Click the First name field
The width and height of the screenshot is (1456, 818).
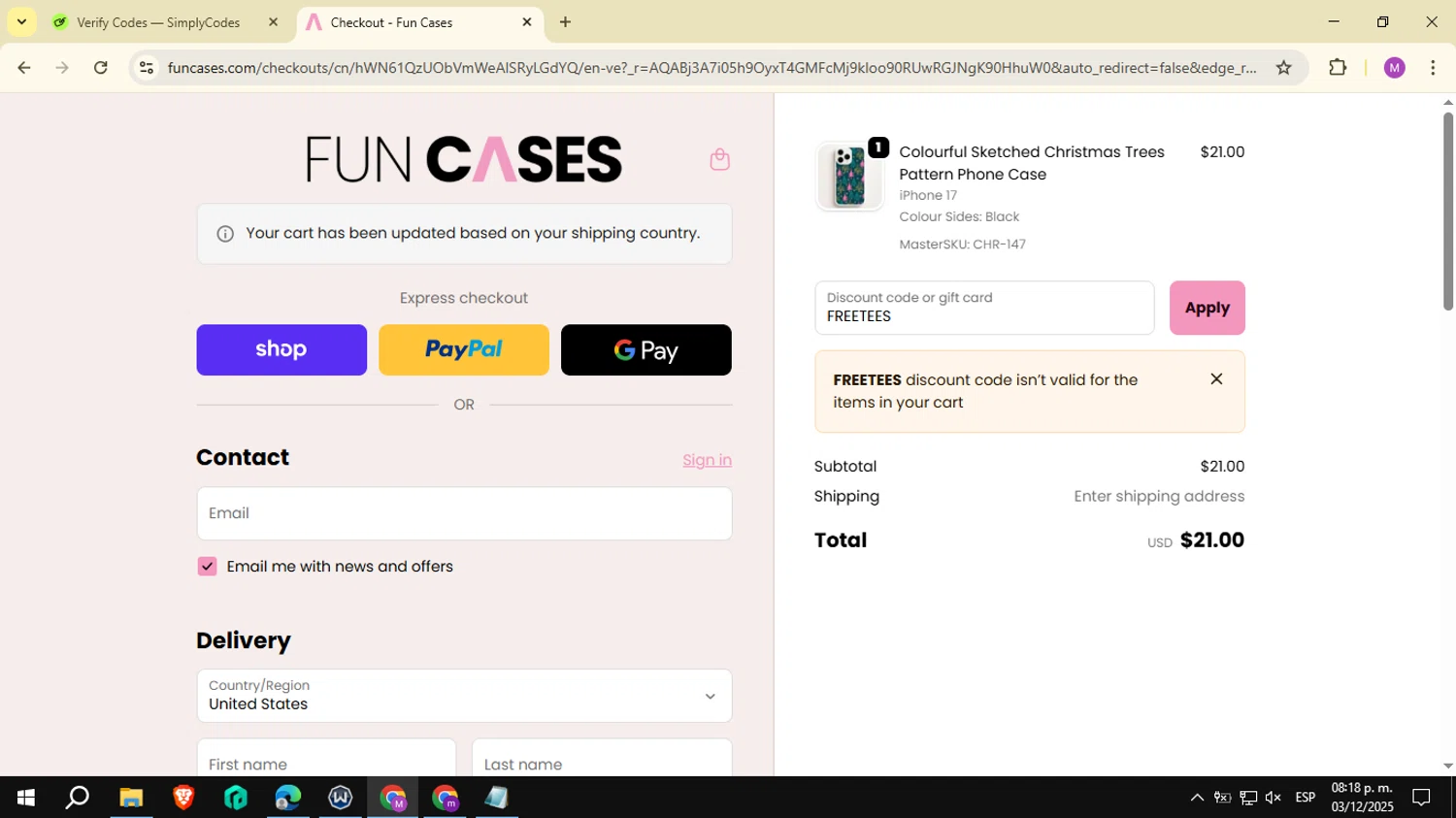[326, 763]
